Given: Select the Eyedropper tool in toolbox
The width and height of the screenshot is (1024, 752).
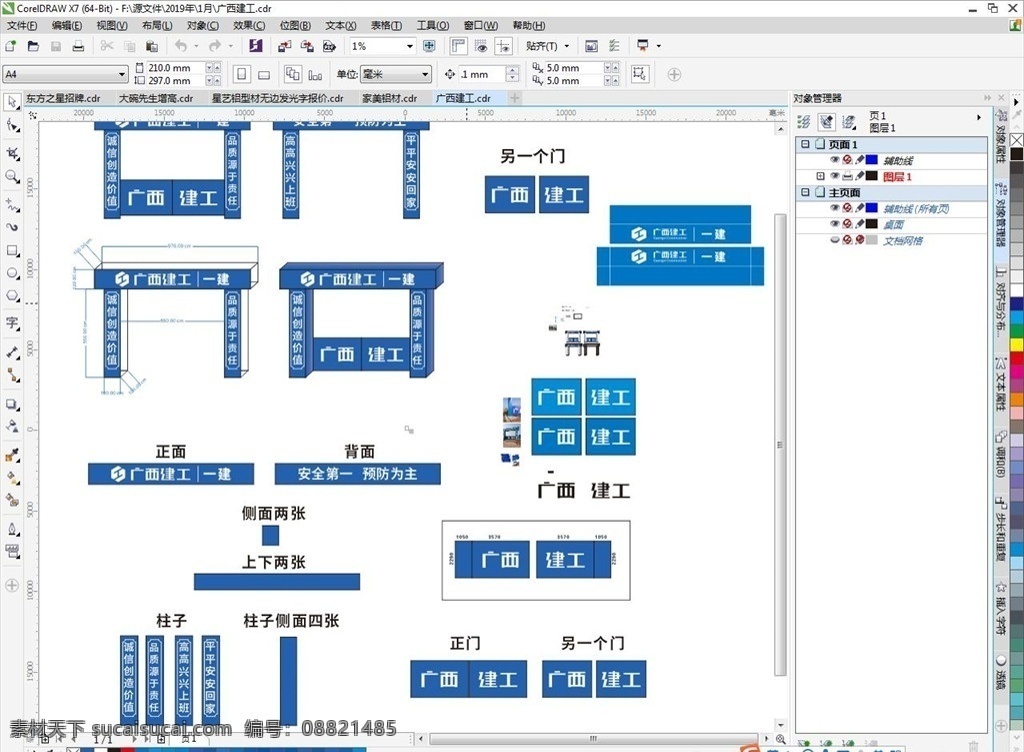Looking at the screenshot, I should (x=12, y=456).
